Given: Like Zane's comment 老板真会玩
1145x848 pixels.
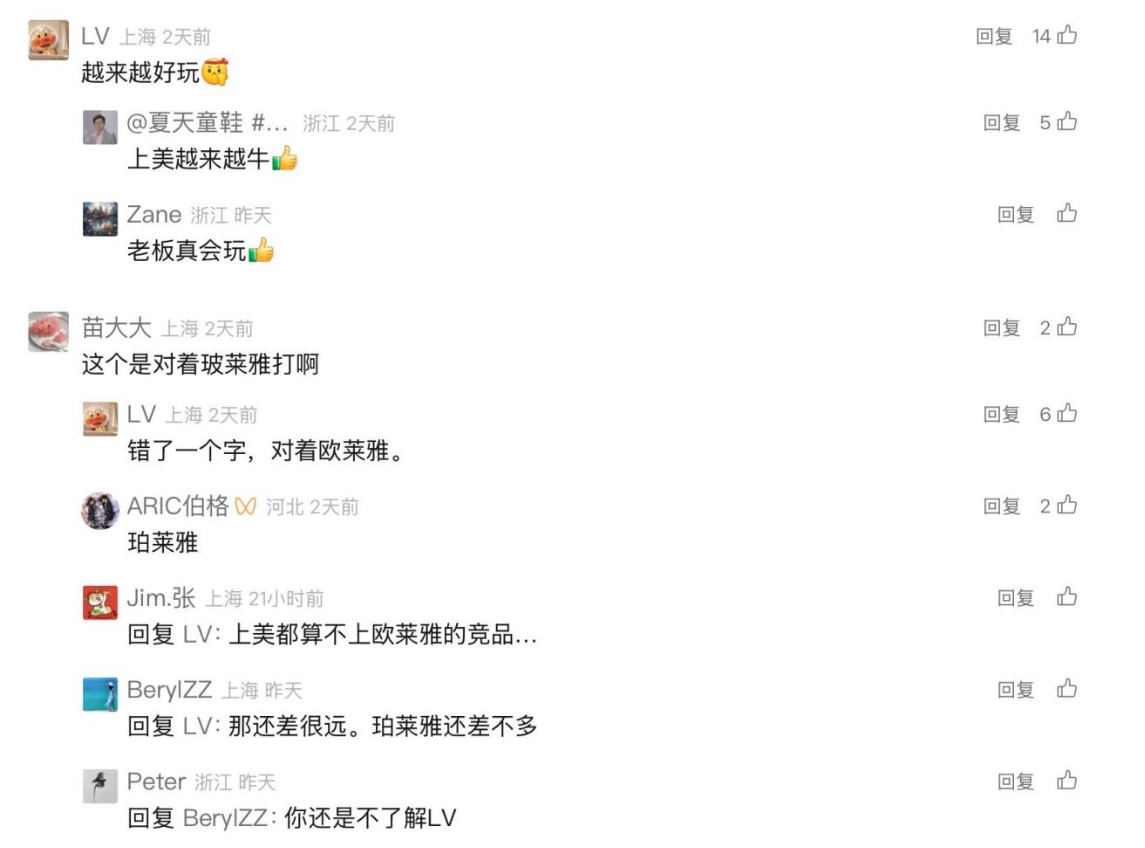Looking at the screenshot, I should click(x=1067, y=213).
